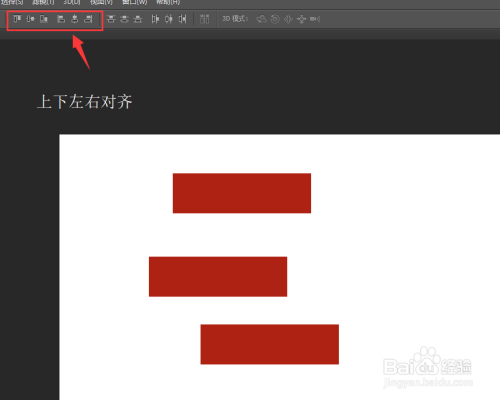Click the Distribute Right Edges icon
Viewport: 500px width, 400px height.
pyautogui.click(x=182, y=19)
